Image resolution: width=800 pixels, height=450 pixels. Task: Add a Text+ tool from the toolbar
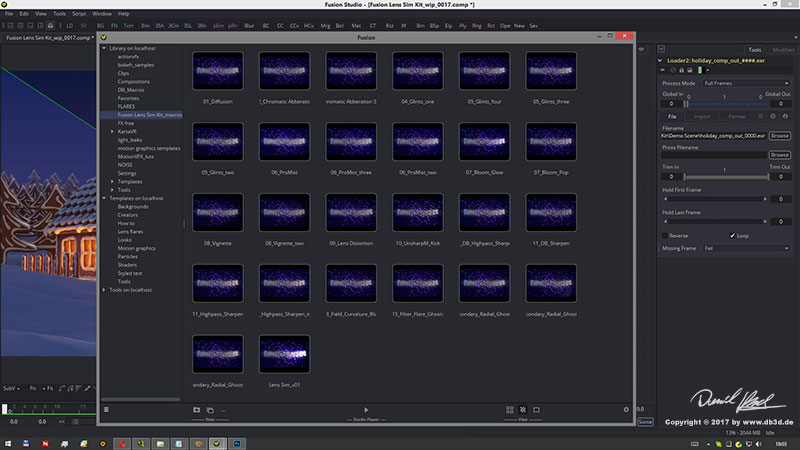tap(129, 26)
